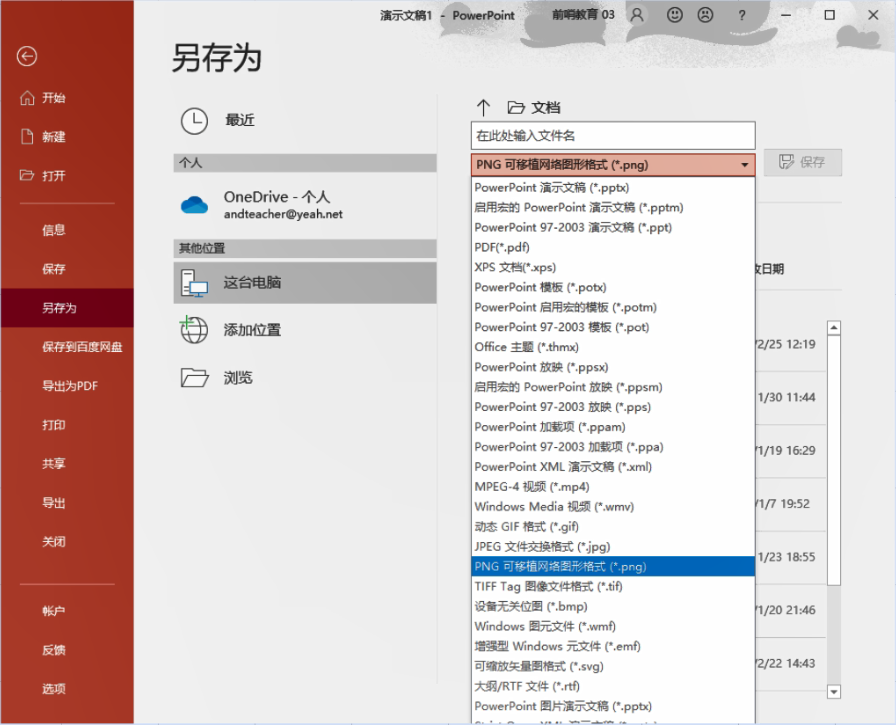Go up one folder level arrow

pyautogui.click(x=483, y=107)
